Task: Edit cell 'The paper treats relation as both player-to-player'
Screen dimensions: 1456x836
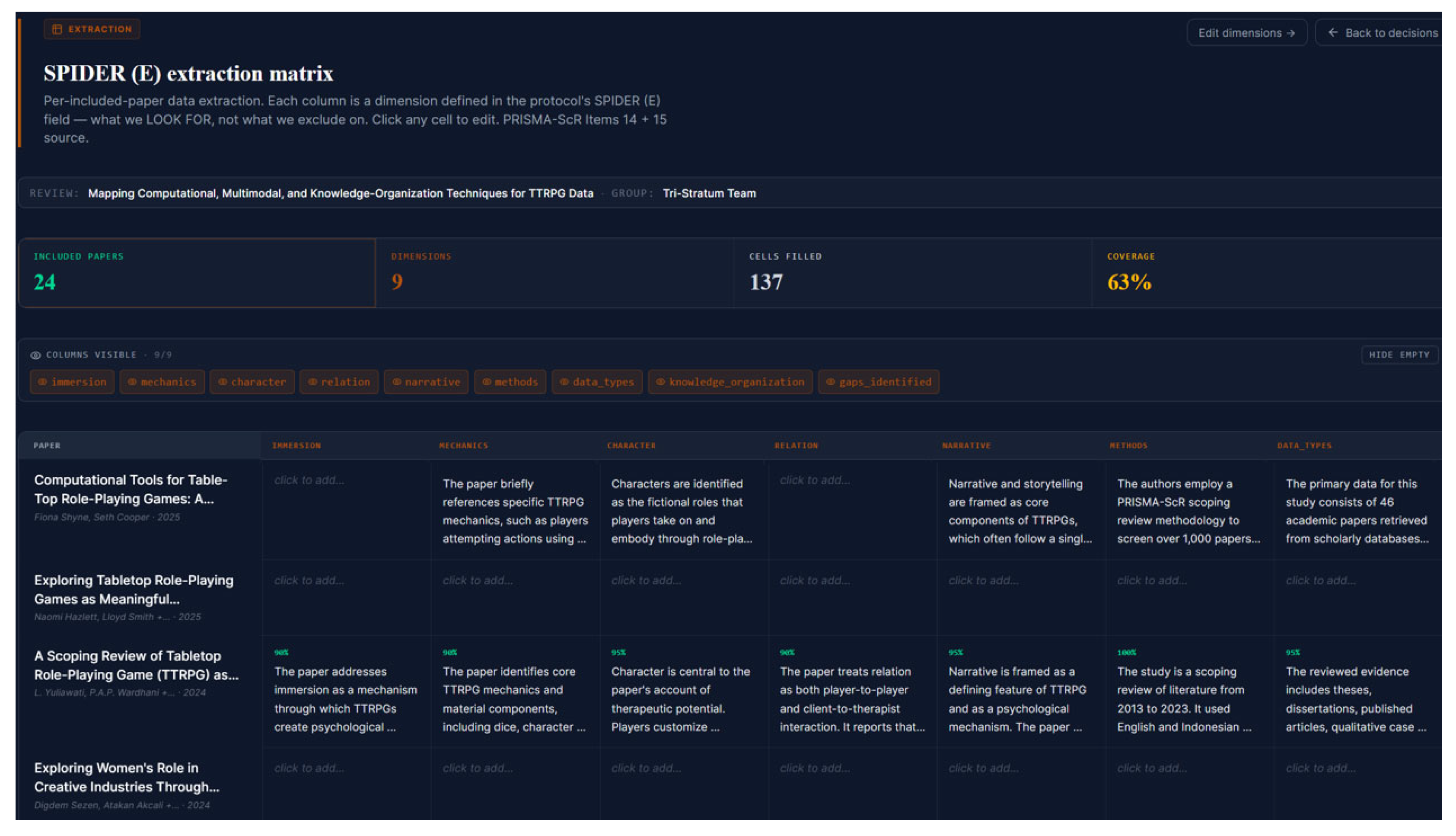Action: pyautogui.click(x=852, y=699)
